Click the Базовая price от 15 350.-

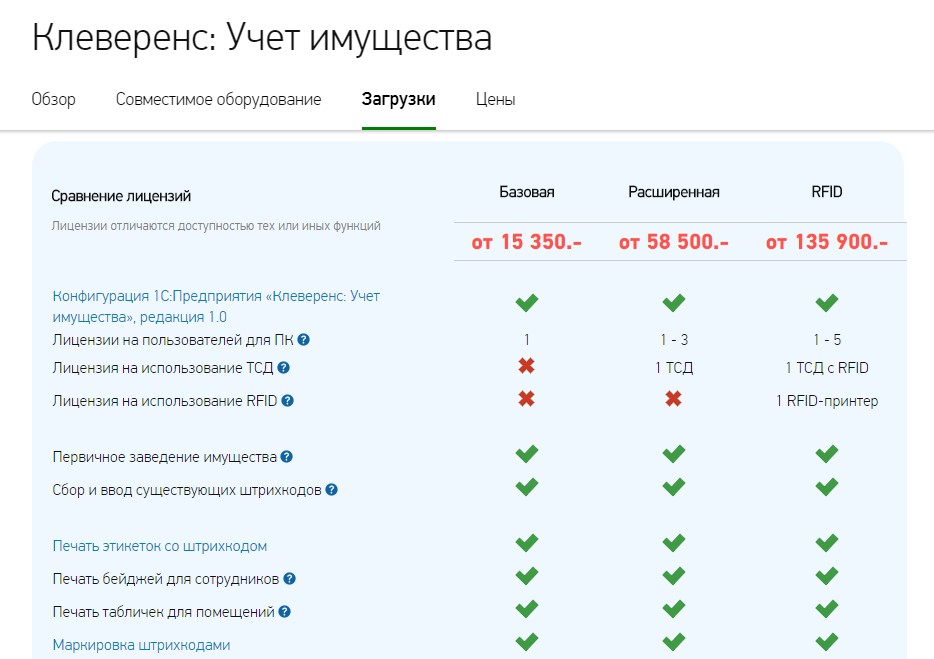click(527, 242)
